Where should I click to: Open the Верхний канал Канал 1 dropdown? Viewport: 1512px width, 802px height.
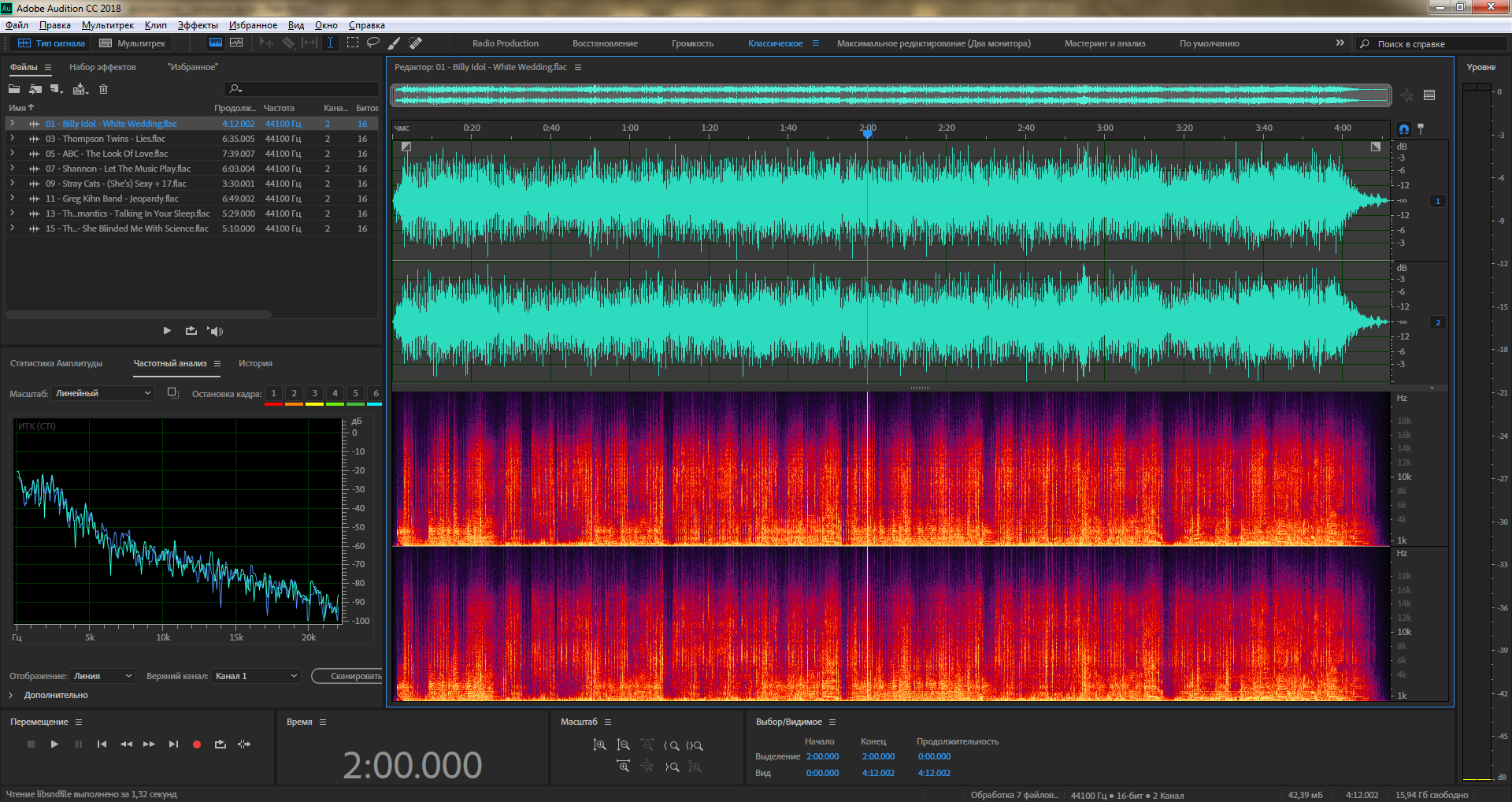256,676
